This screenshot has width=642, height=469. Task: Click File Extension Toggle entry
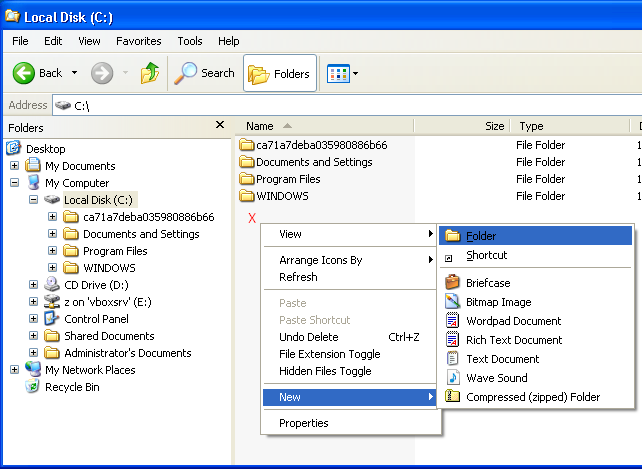coord(350,354)
